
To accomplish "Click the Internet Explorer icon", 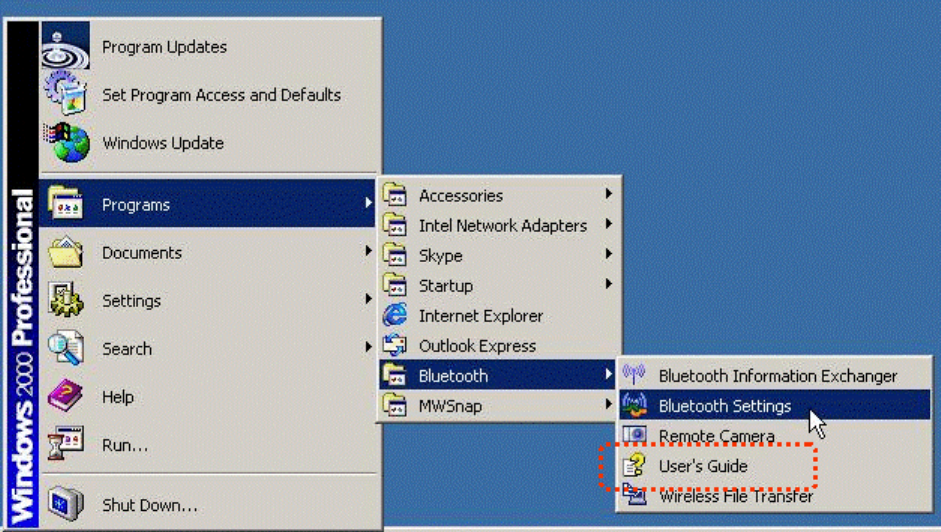I will click(395, 315).
